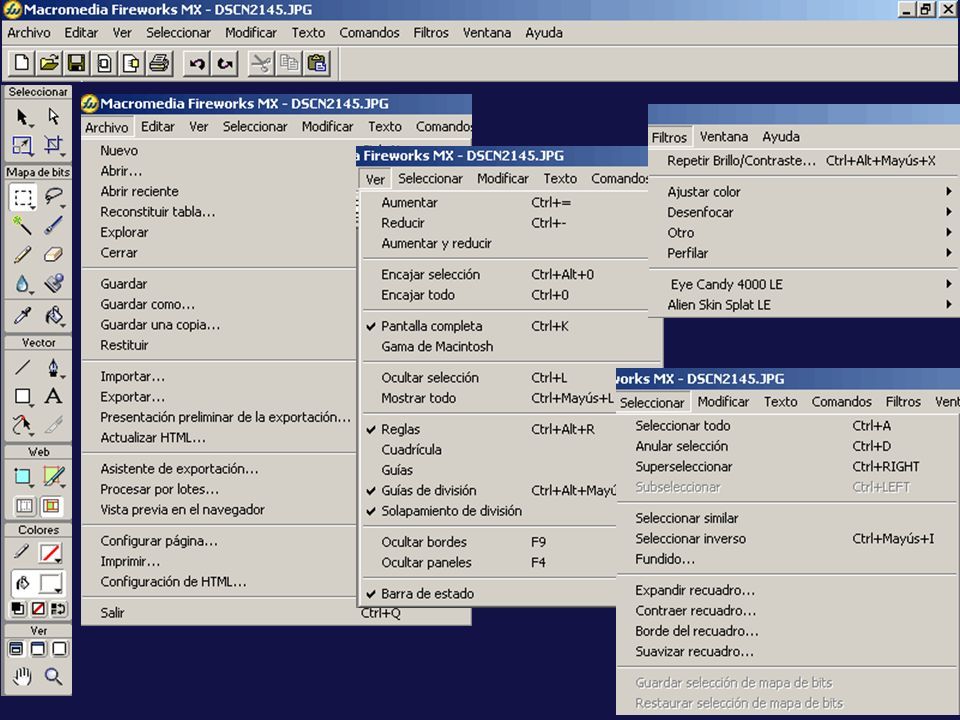
Task: Click the Swap stroke and fill colors button
Action: pyautogui.click(x=58, y=609)
